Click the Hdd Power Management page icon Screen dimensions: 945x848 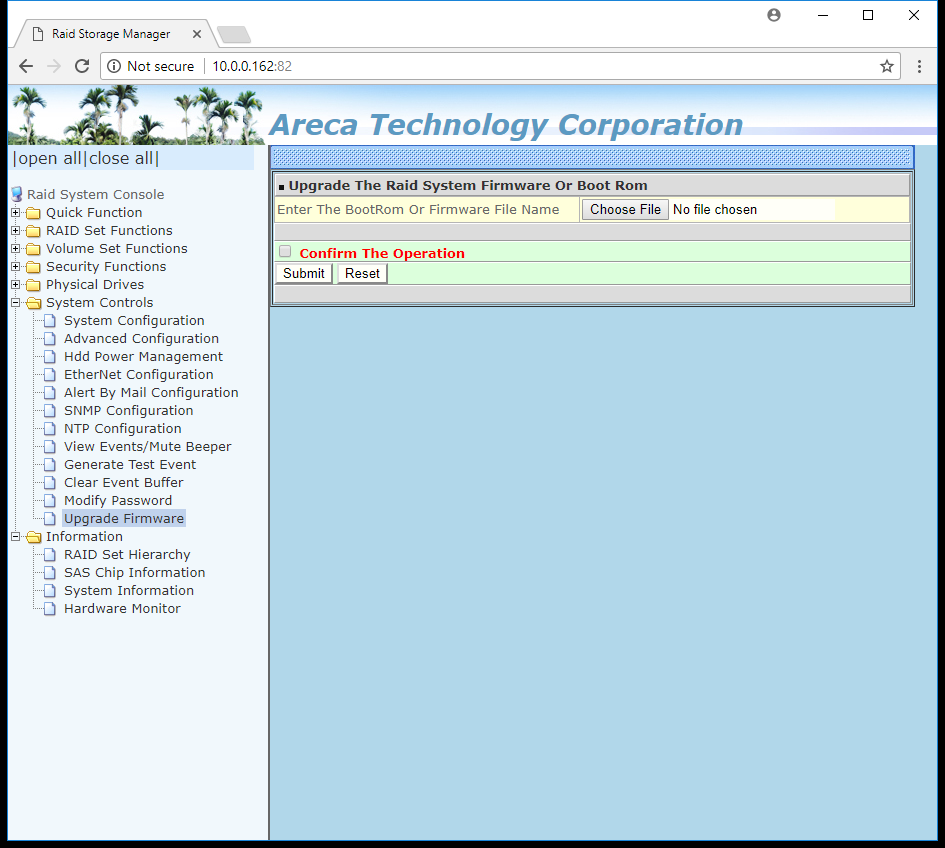pos(50,357)
